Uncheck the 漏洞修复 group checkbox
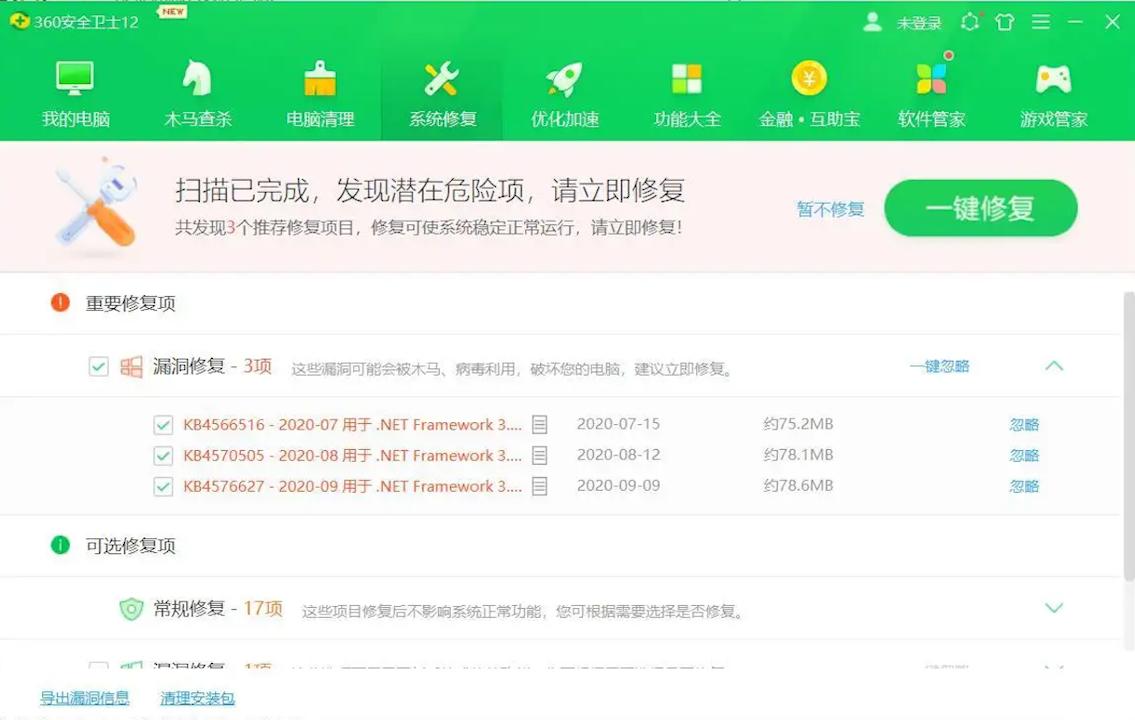1135x720 pixels. click(x=98, y=366)
